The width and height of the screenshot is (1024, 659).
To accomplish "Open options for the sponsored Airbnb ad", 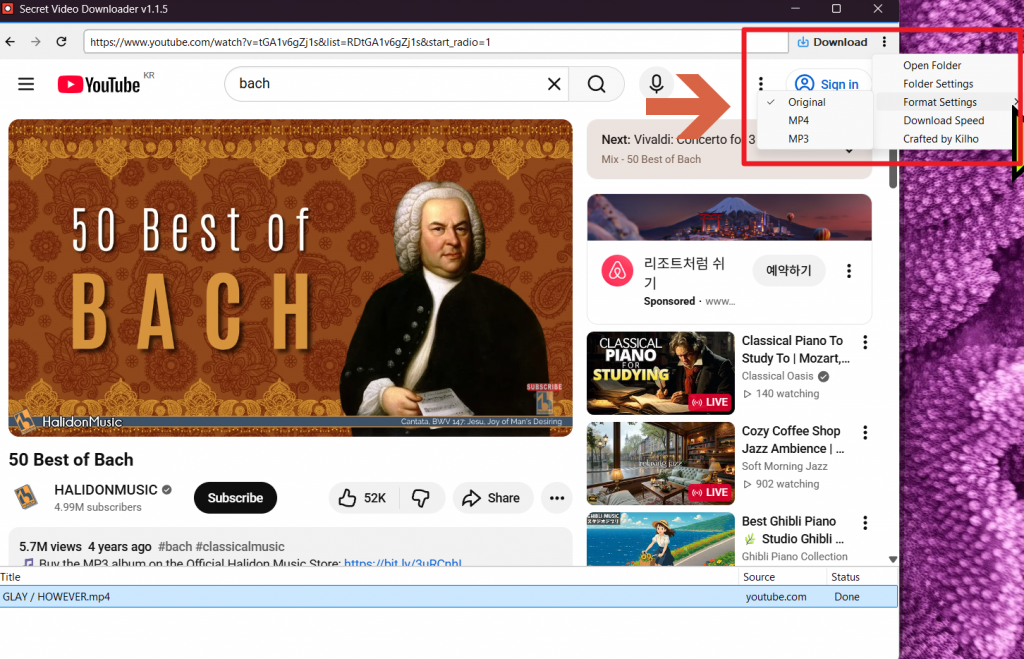I will (x=849, y=271).
